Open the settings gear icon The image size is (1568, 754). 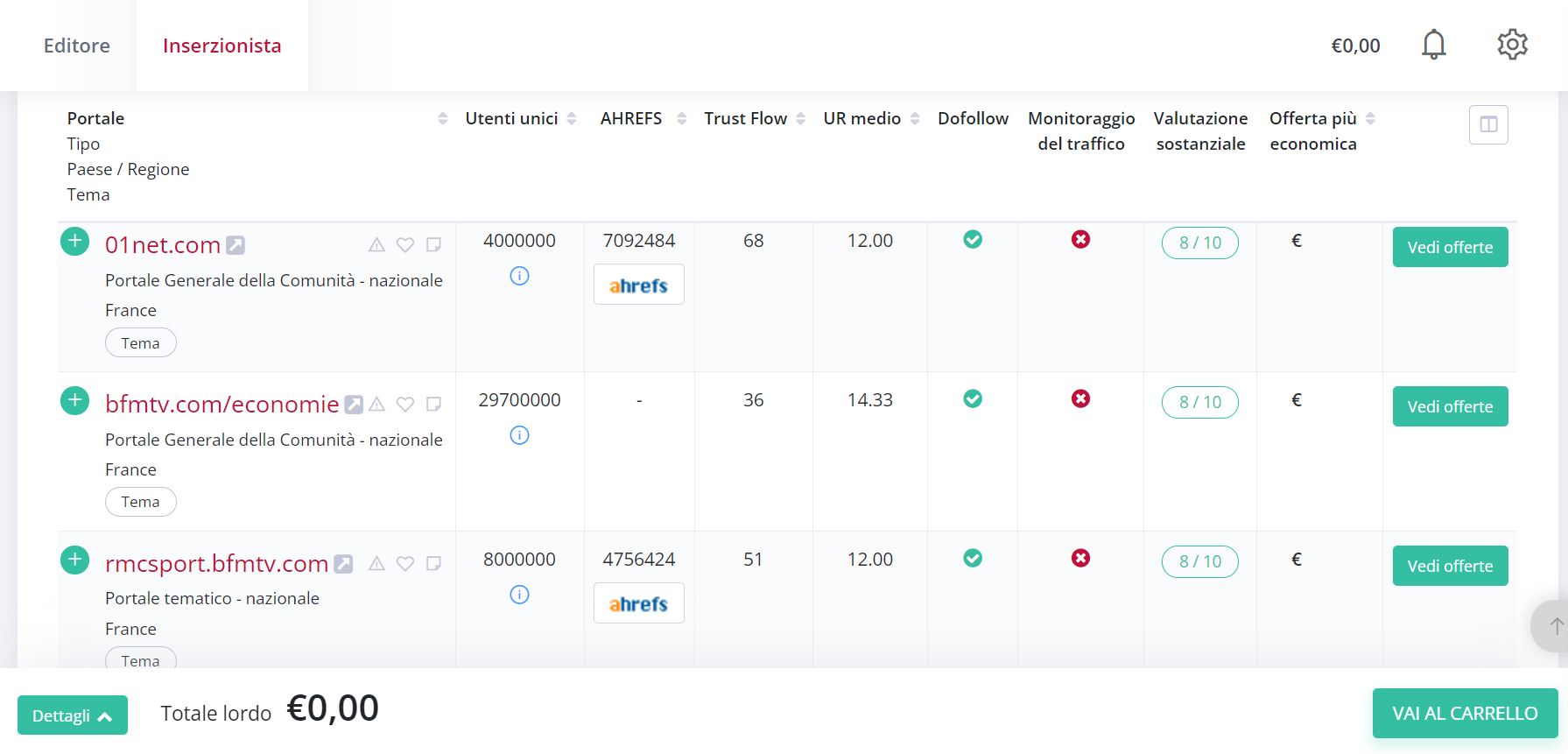click(x=1512, y=44)
